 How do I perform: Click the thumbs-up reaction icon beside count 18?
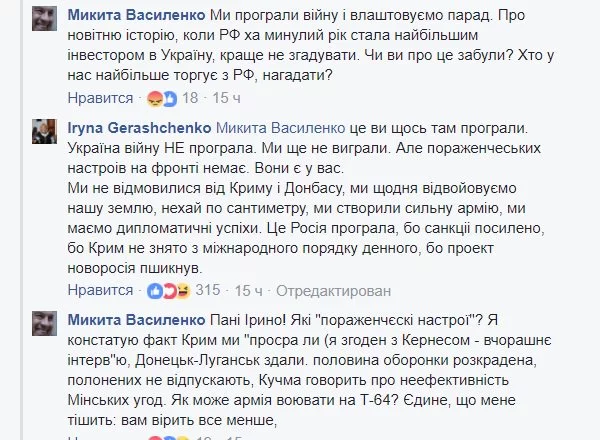click(168, 98)
